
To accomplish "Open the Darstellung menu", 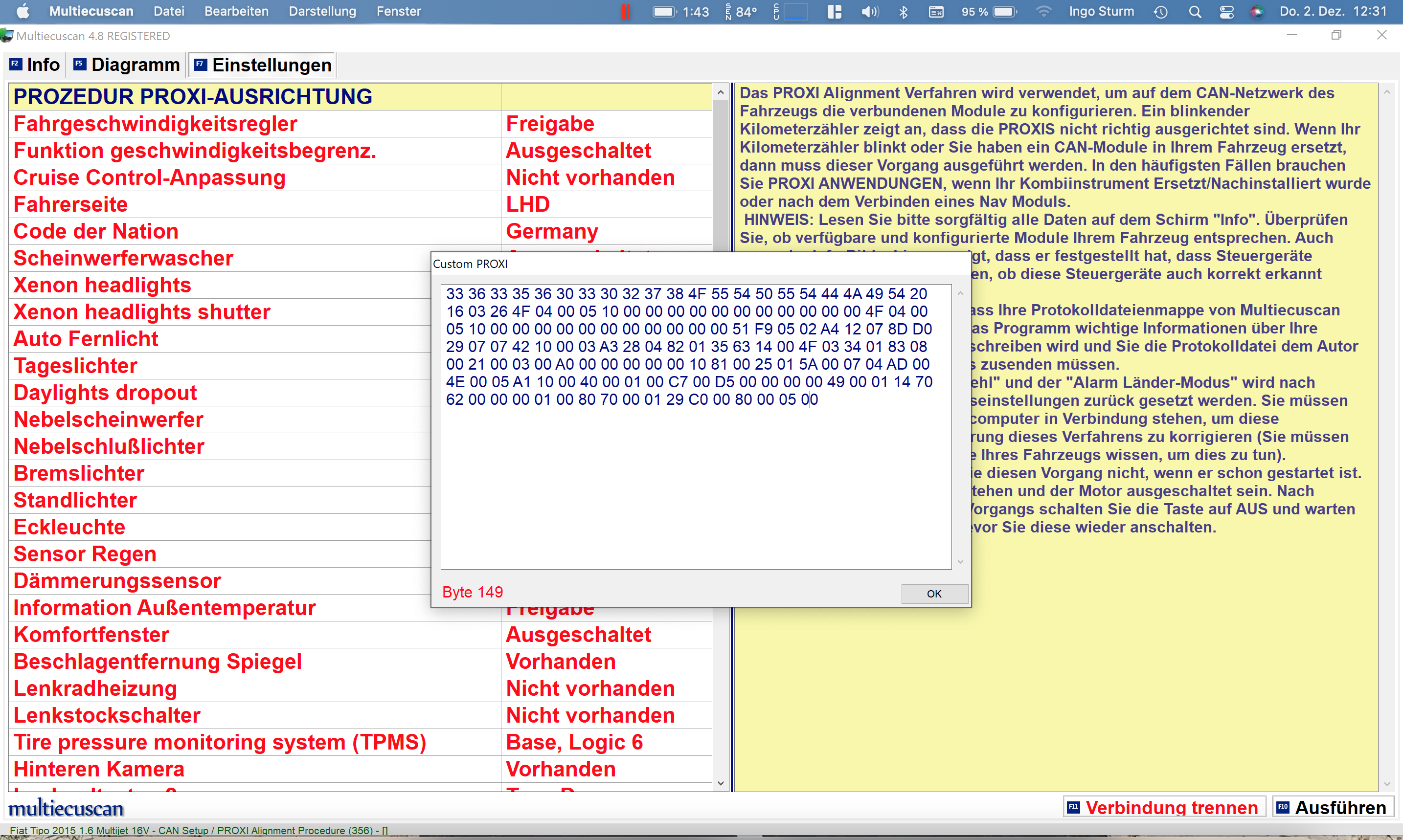I will coord(322,11).
